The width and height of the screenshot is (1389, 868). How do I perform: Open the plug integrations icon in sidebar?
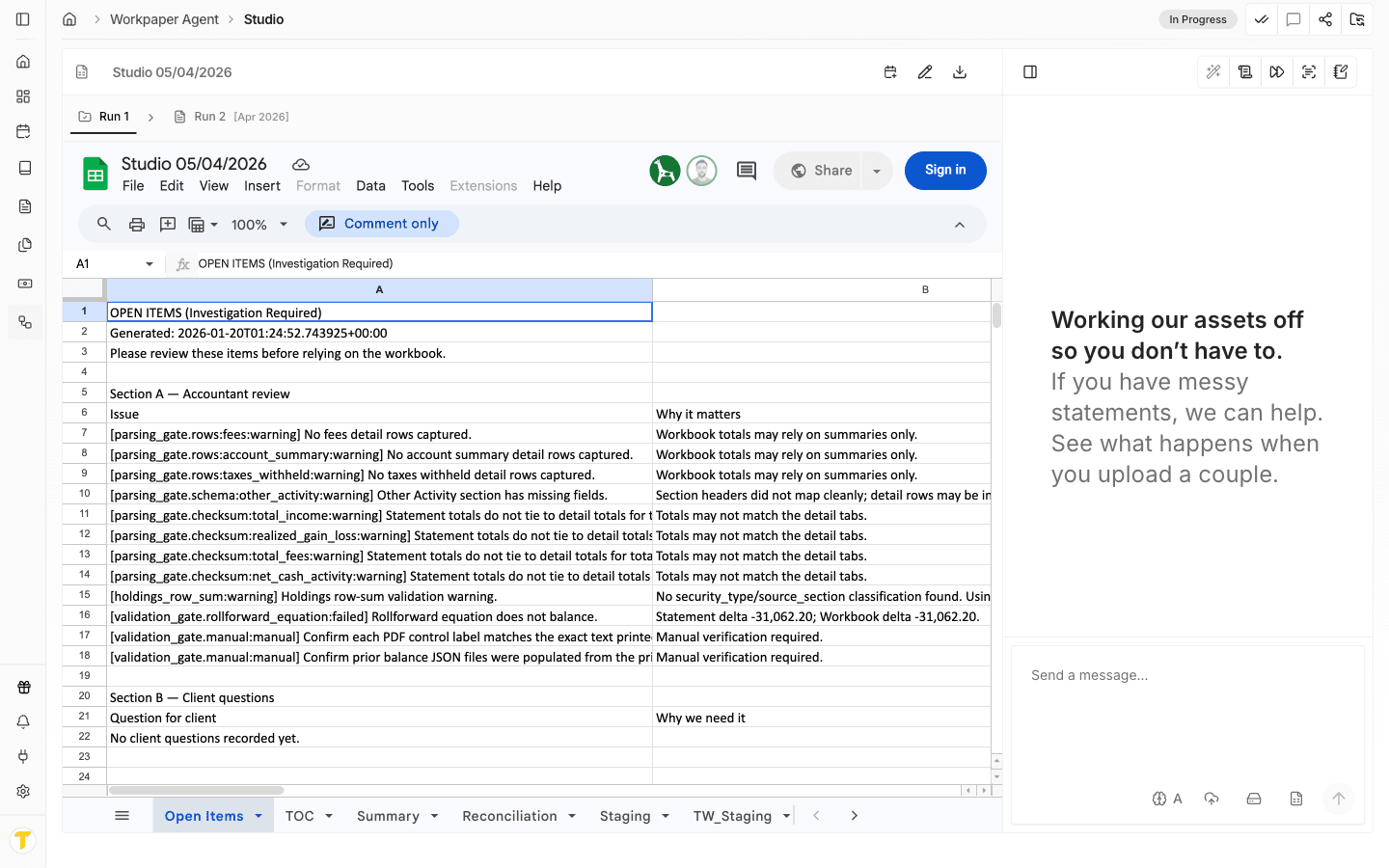[x=23, y=757]
